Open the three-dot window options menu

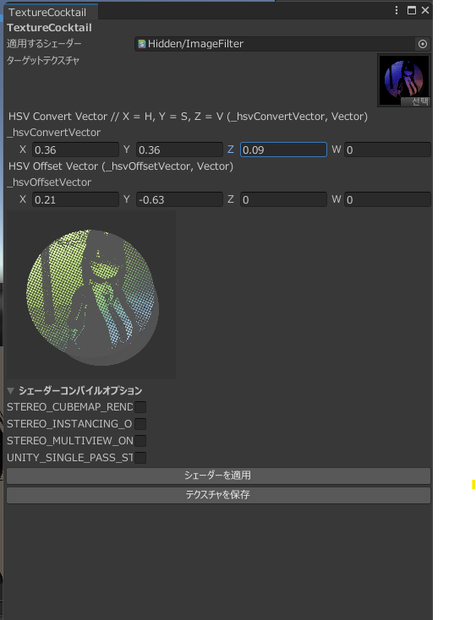(x=396, y=11)
